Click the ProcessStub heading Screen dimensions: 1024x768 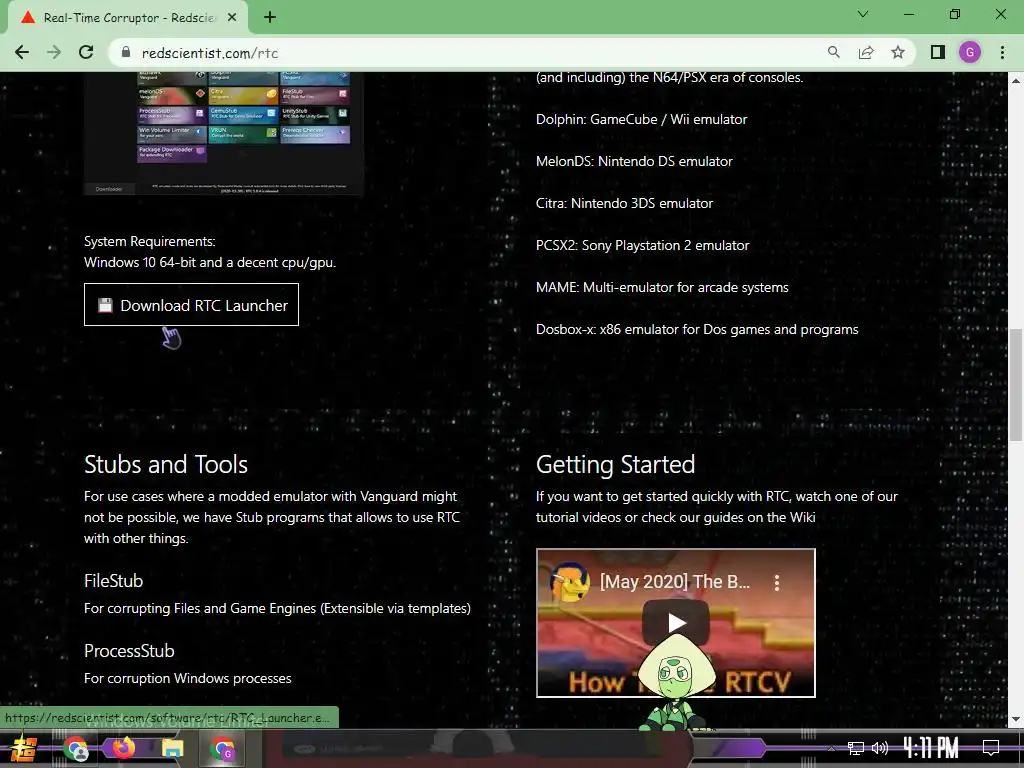click(x=129, y=650)
